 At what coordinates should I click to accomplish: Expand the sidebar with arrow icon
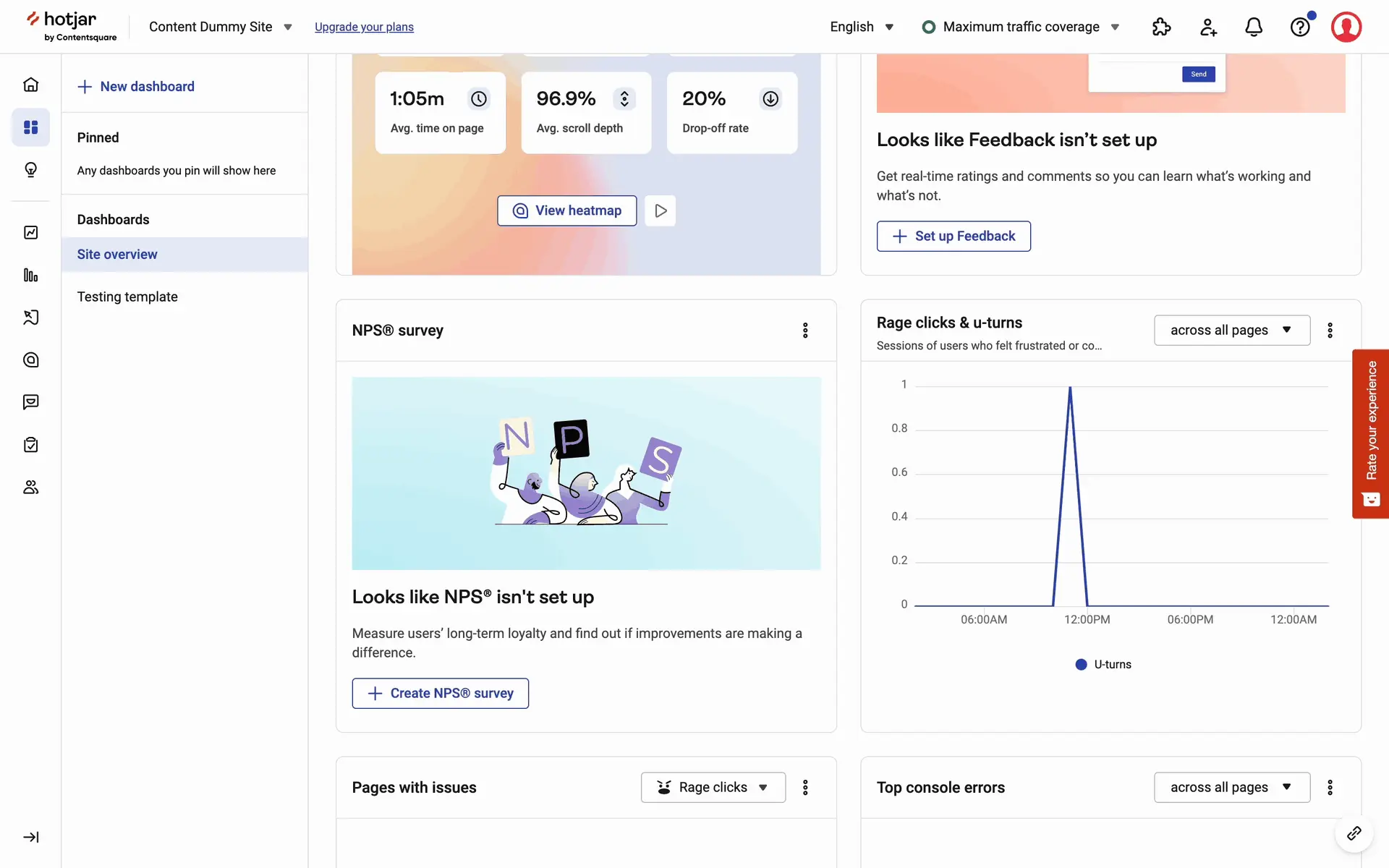tap(30, 837)
